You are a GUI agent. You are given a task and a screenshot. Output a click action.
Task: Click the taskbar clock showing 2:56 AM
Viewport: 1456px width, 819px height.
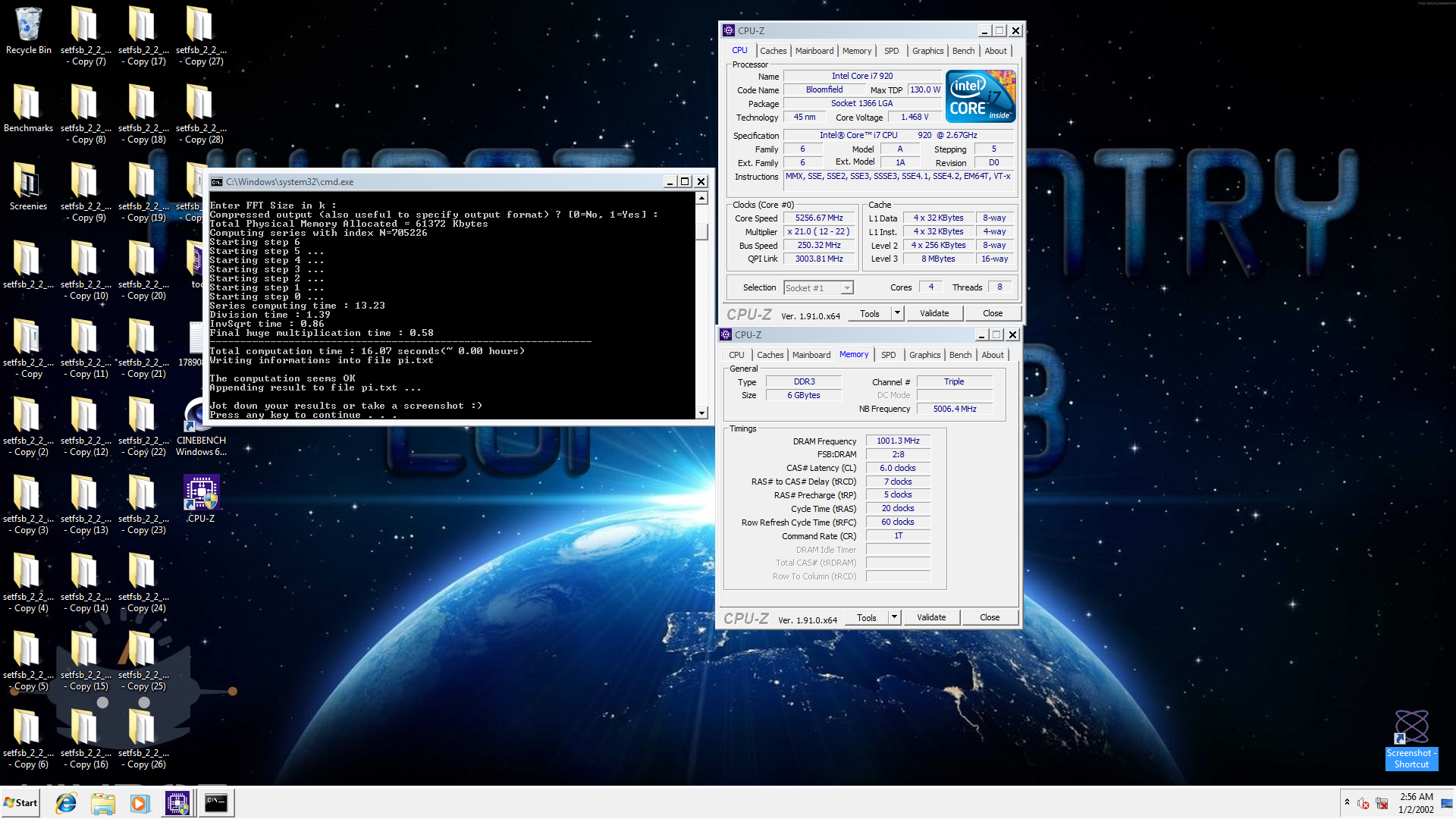1416,803
